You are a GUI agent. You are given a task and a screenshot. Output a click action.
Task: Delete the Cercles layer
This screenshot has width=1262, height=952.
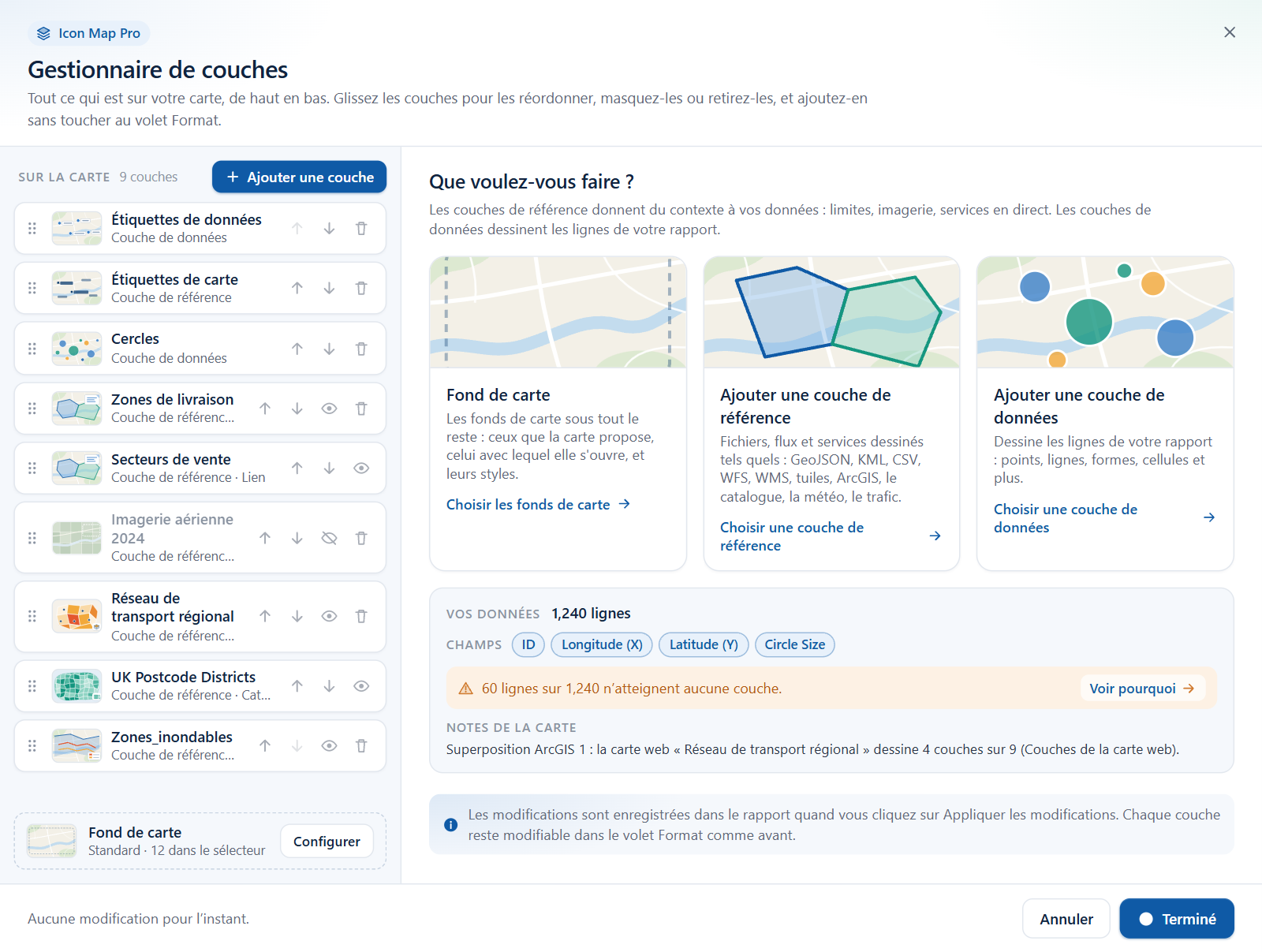click(x=361, y=349)
